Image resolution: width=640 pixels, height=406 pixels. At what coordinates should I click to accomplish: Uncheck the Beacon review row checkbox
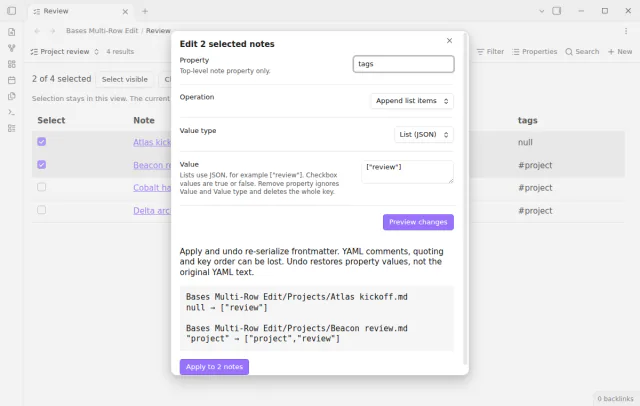(42, 164)
